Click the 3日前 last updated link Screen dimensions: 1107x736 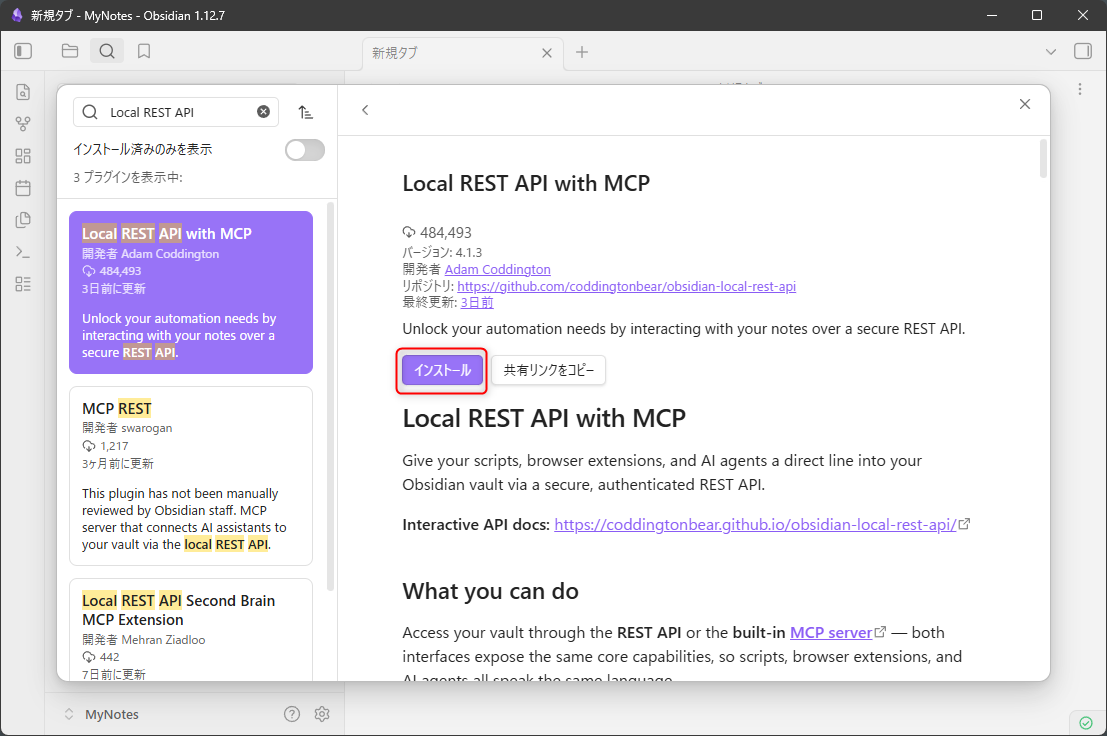pyautogui.click(x=477, y=303)
